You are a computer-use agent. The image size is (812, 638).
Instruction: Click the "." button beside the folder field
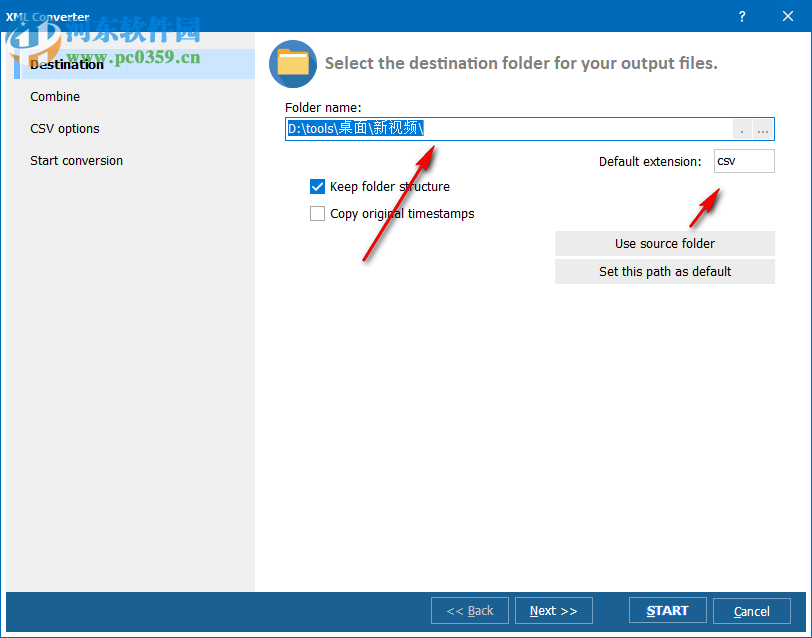[x=741, y=129]
